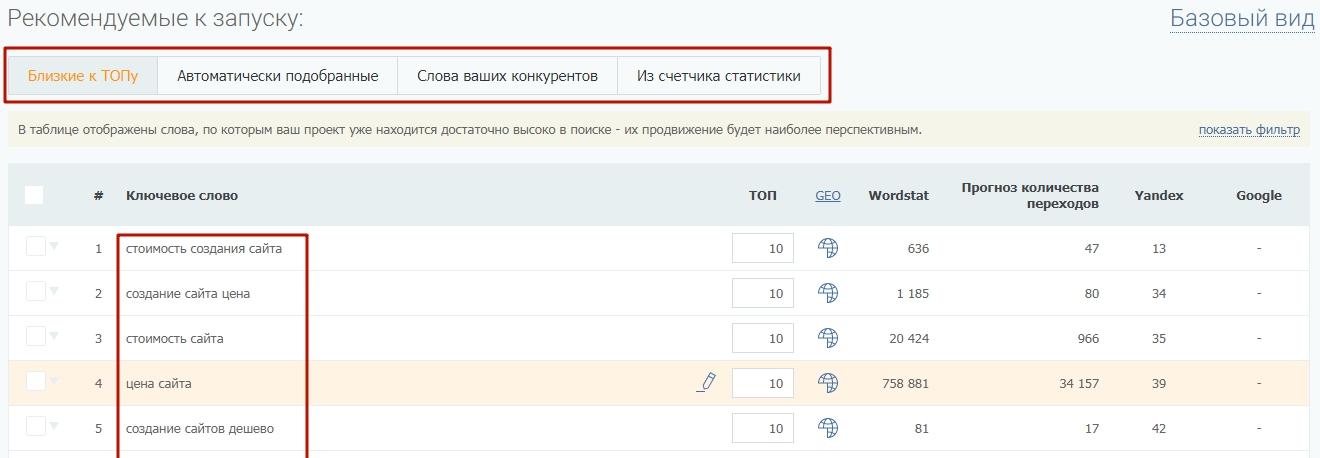Switch to 'Базовый вид' link
The height and width of the screenshot is (458, 1320).
click(x=1242, y=19)
